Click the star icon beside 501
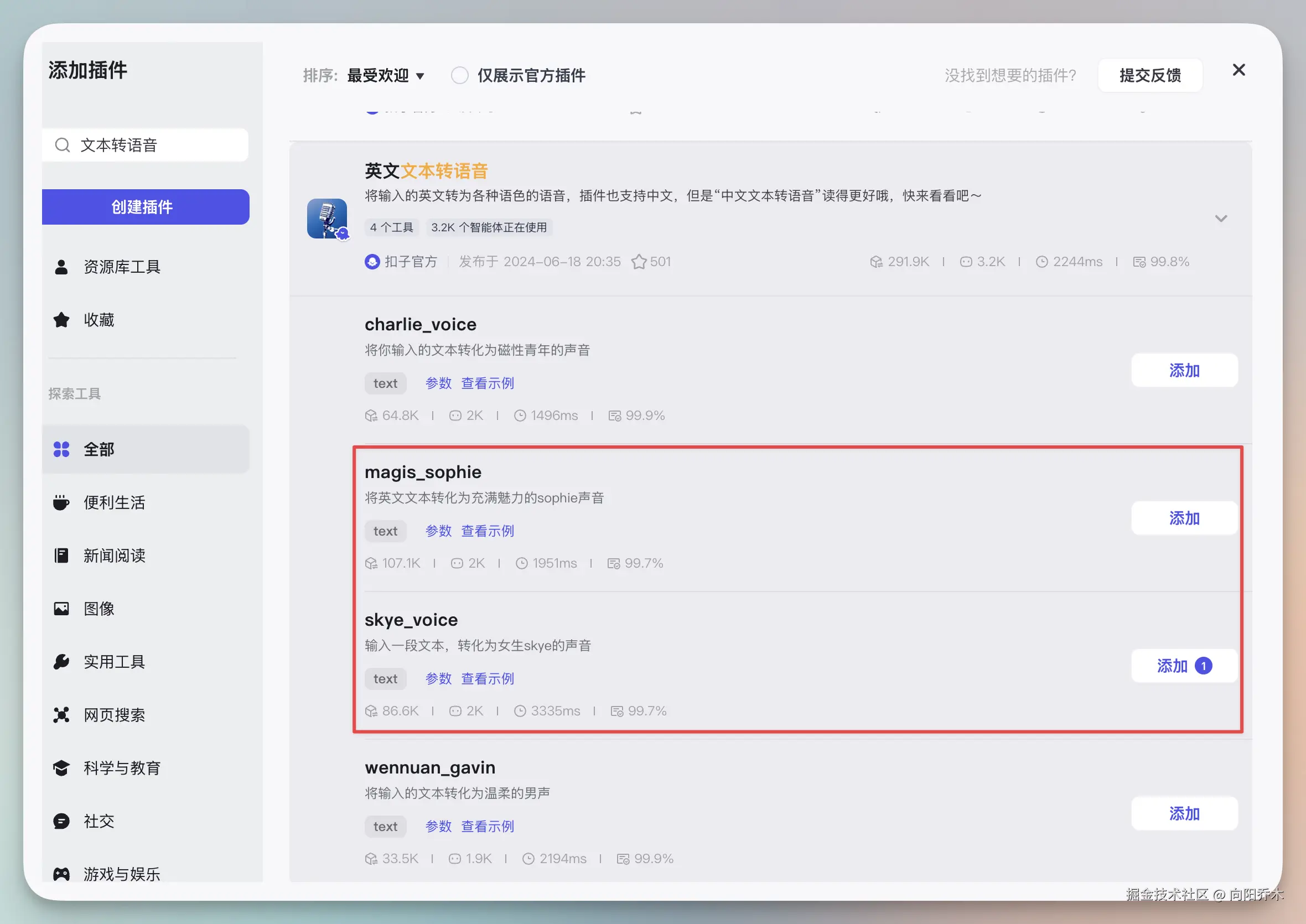The width and height of the screenshot is (1306, 924). pyautogui.click(x=639, y=262)
